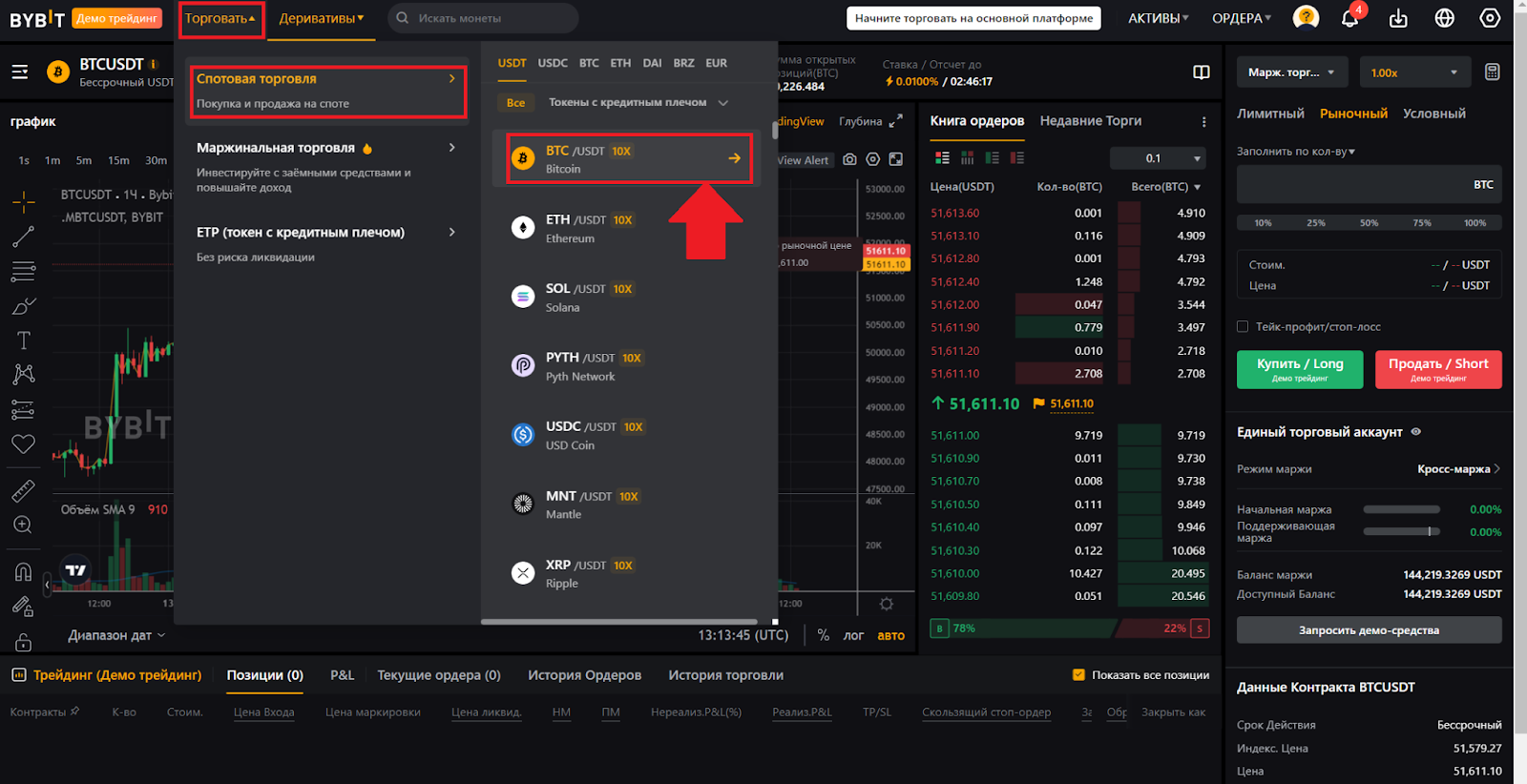Set the quantity slider to 50%
This screenshot has height=784, width=1527.
coord(1369,223)
